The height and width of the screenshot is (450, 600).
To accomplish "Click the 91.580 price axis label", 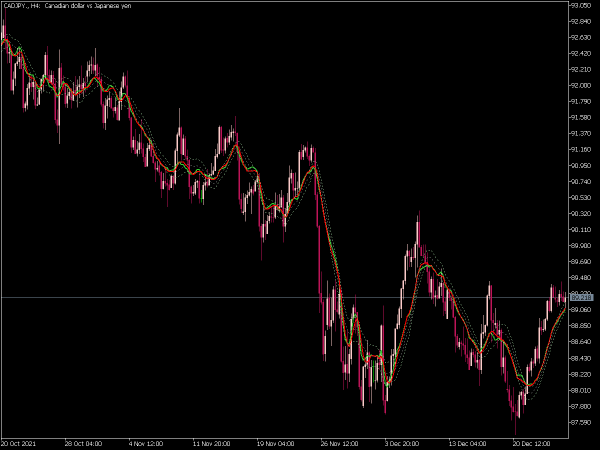I will [x=581, y=117].
